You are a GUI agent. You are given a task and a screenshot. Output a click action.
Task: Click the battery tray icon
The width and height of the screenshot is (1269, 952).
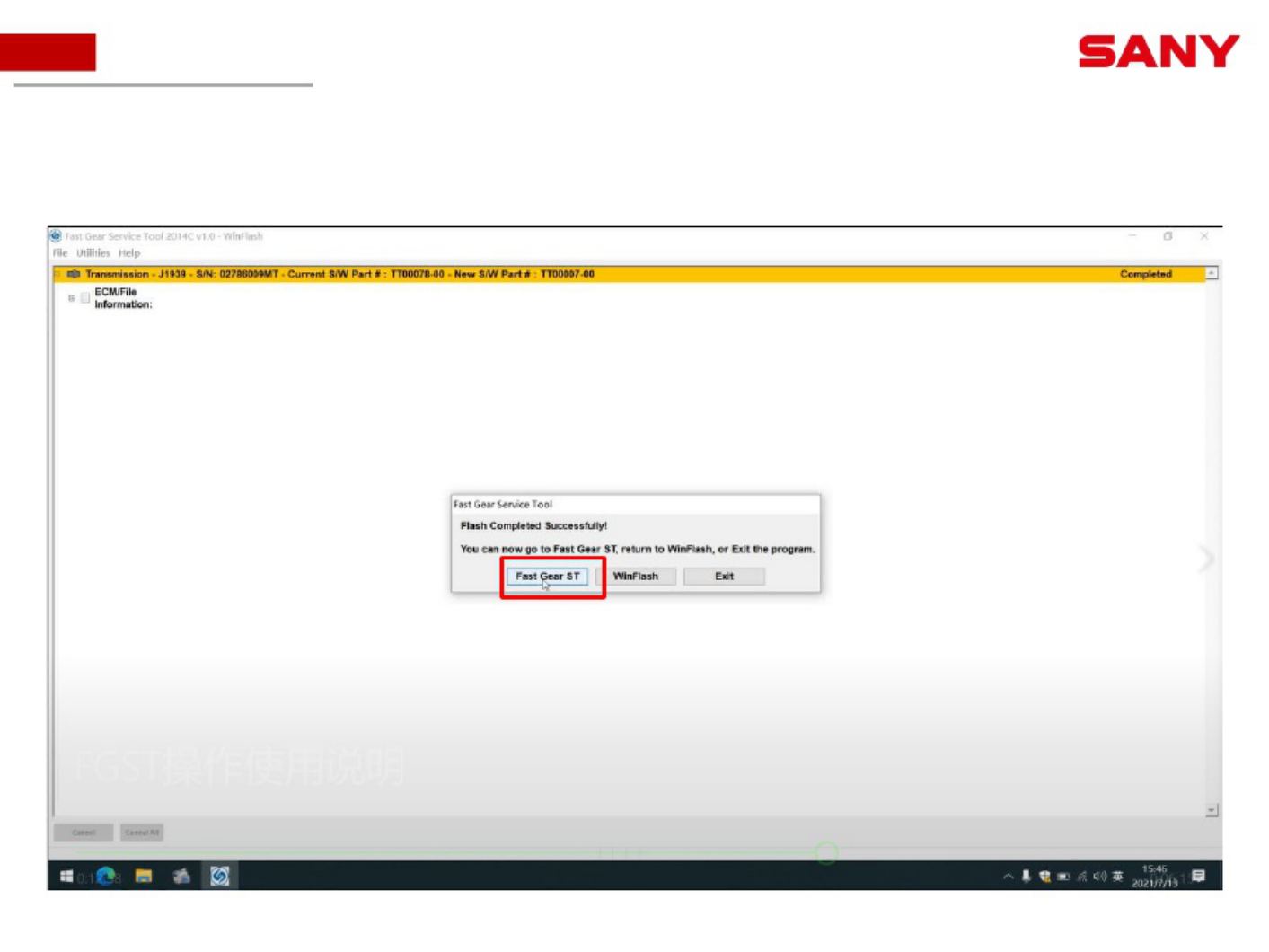(x=1063, y=877)
